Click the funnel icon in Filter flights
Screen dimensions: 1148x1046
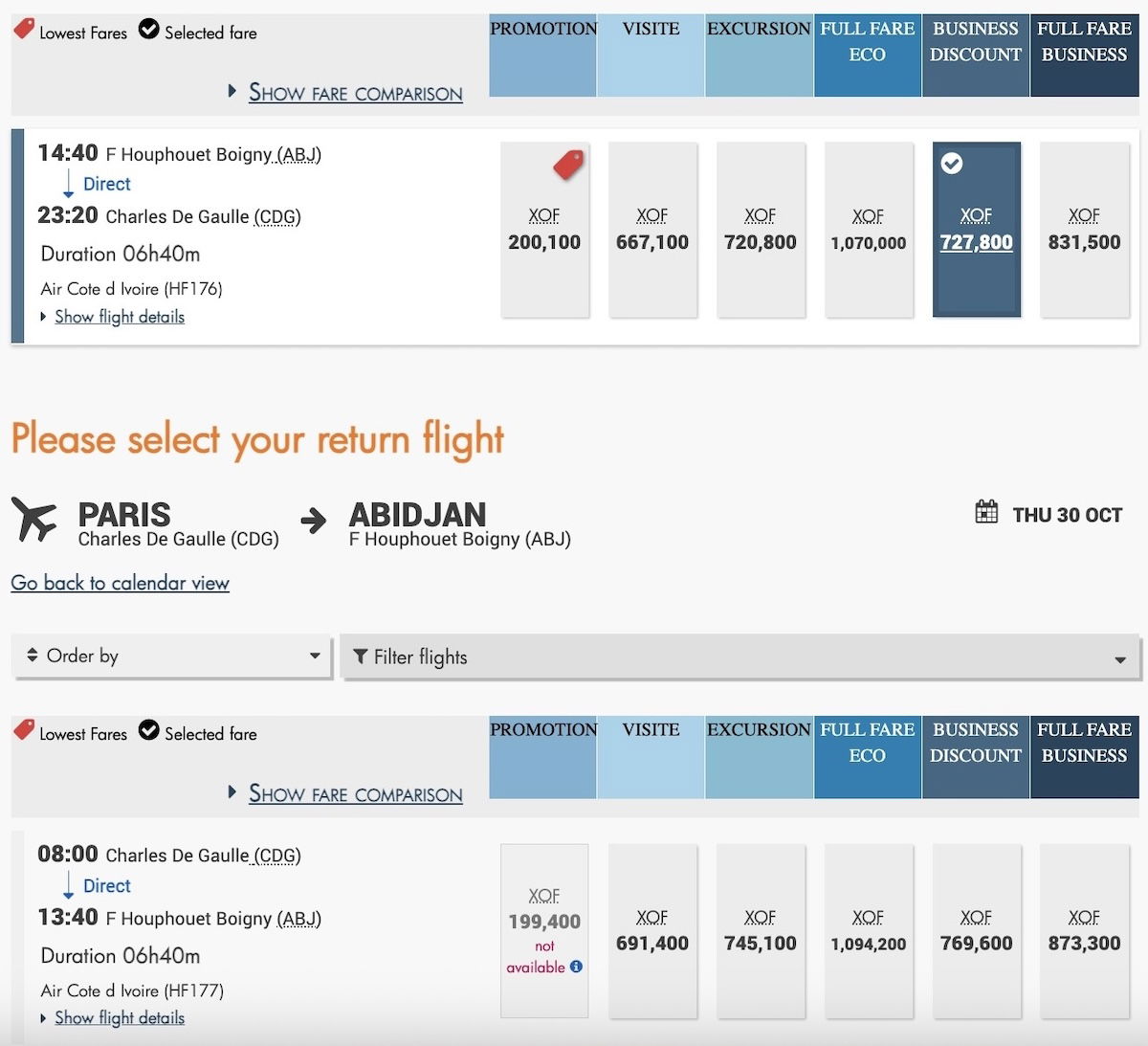point(361,657)
